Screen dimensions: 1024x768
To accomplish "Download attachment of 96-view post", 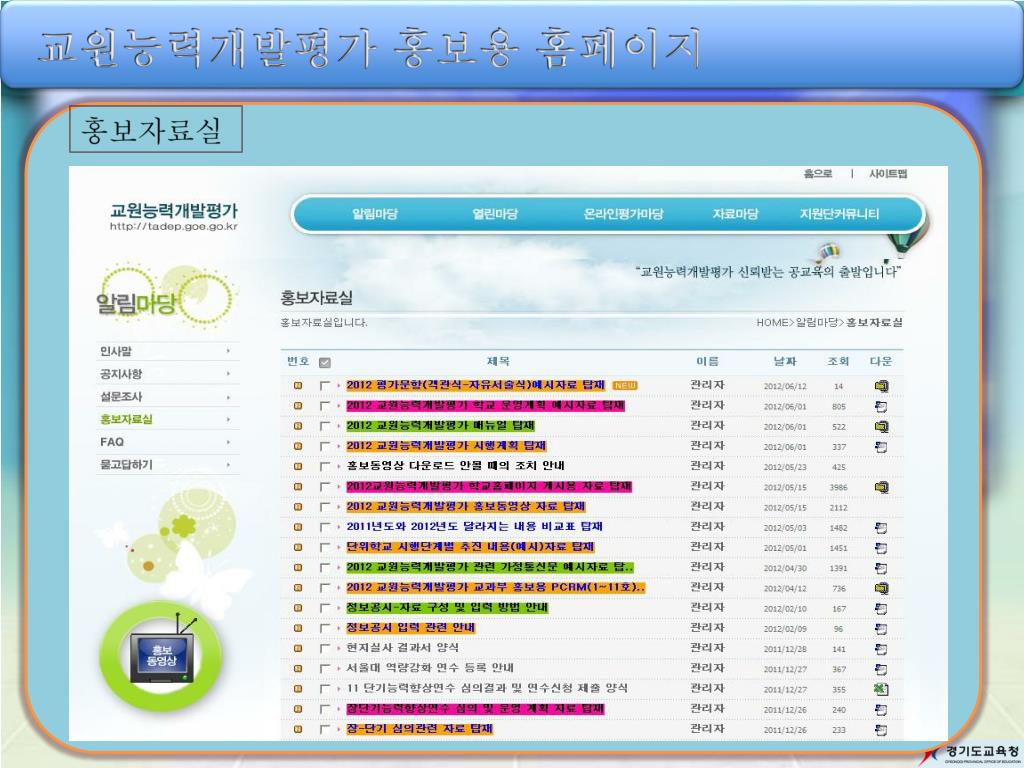I will (x=881, y=629).
